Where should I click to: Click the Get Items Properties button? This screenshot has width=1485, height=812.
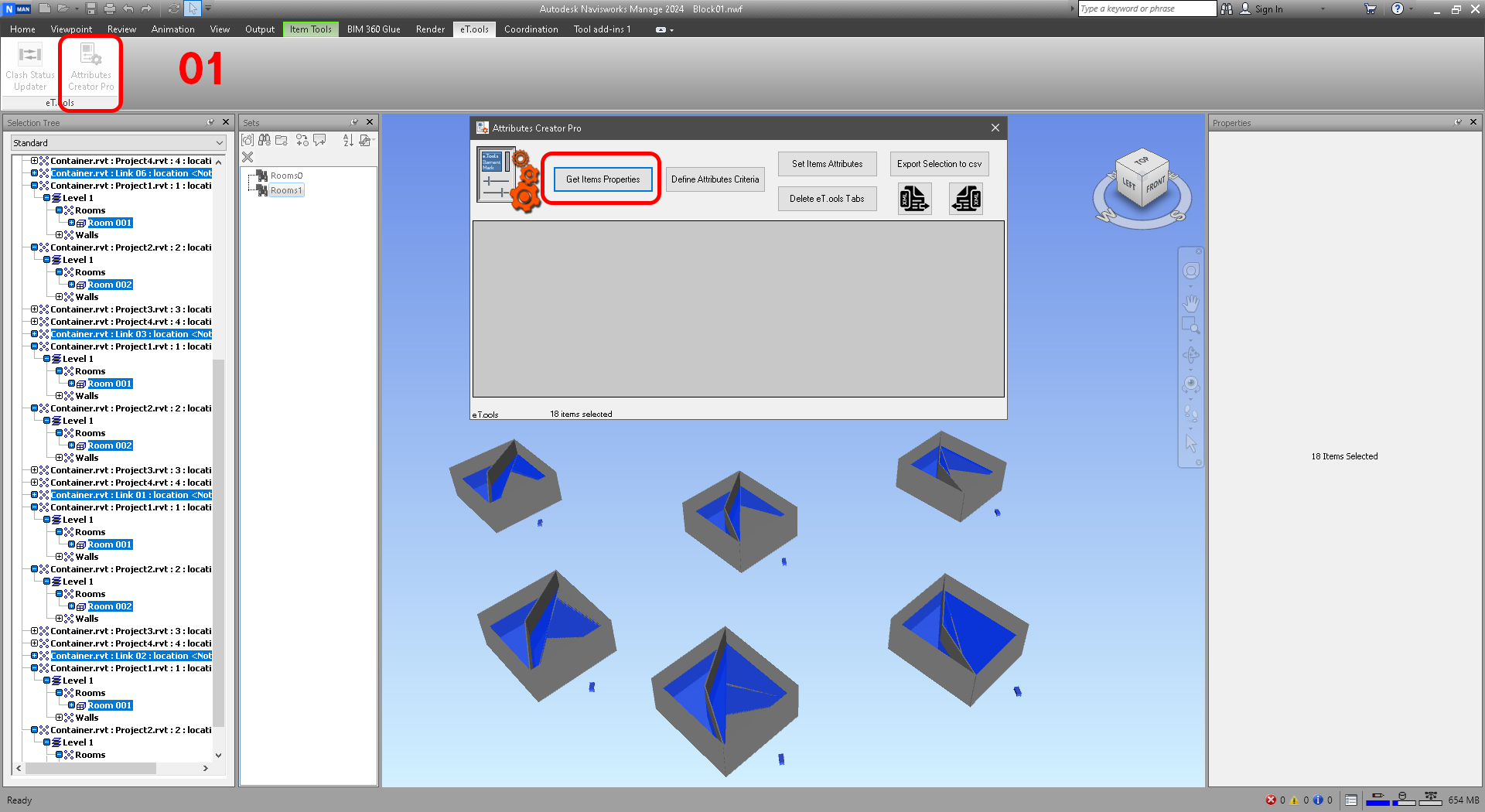pos(603,179)
